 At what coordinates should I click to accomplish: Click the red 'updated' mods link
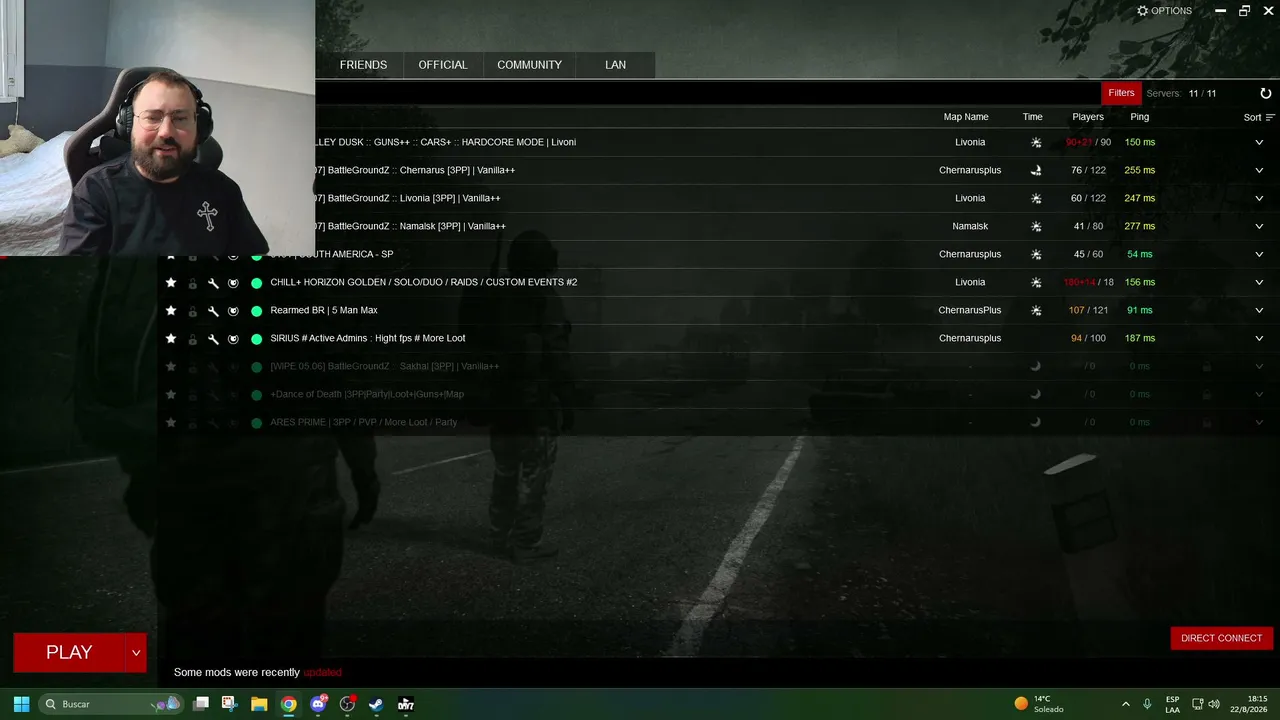coord(322,672)
